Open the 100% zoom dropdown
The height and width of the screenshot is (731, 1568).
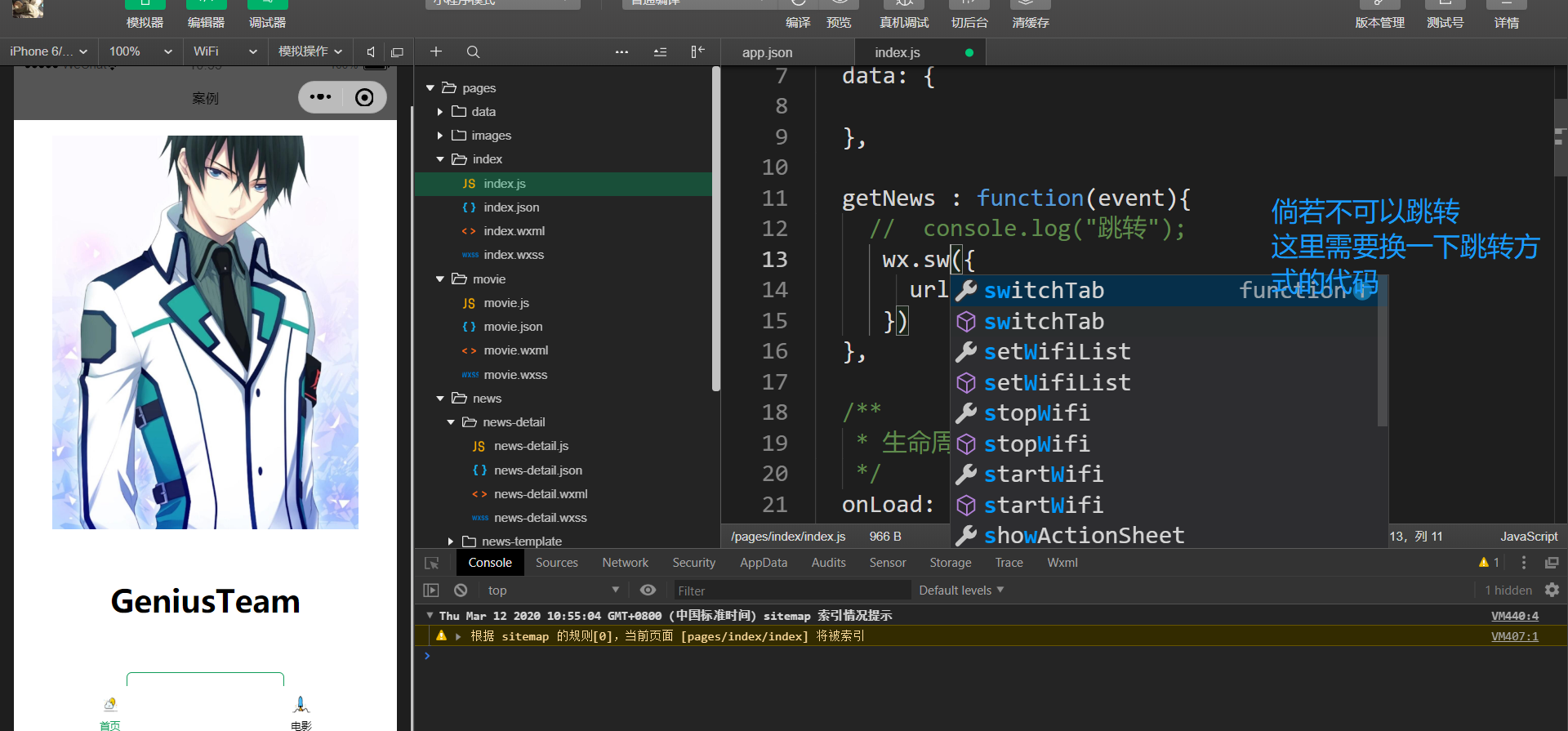tap(140, 51)
